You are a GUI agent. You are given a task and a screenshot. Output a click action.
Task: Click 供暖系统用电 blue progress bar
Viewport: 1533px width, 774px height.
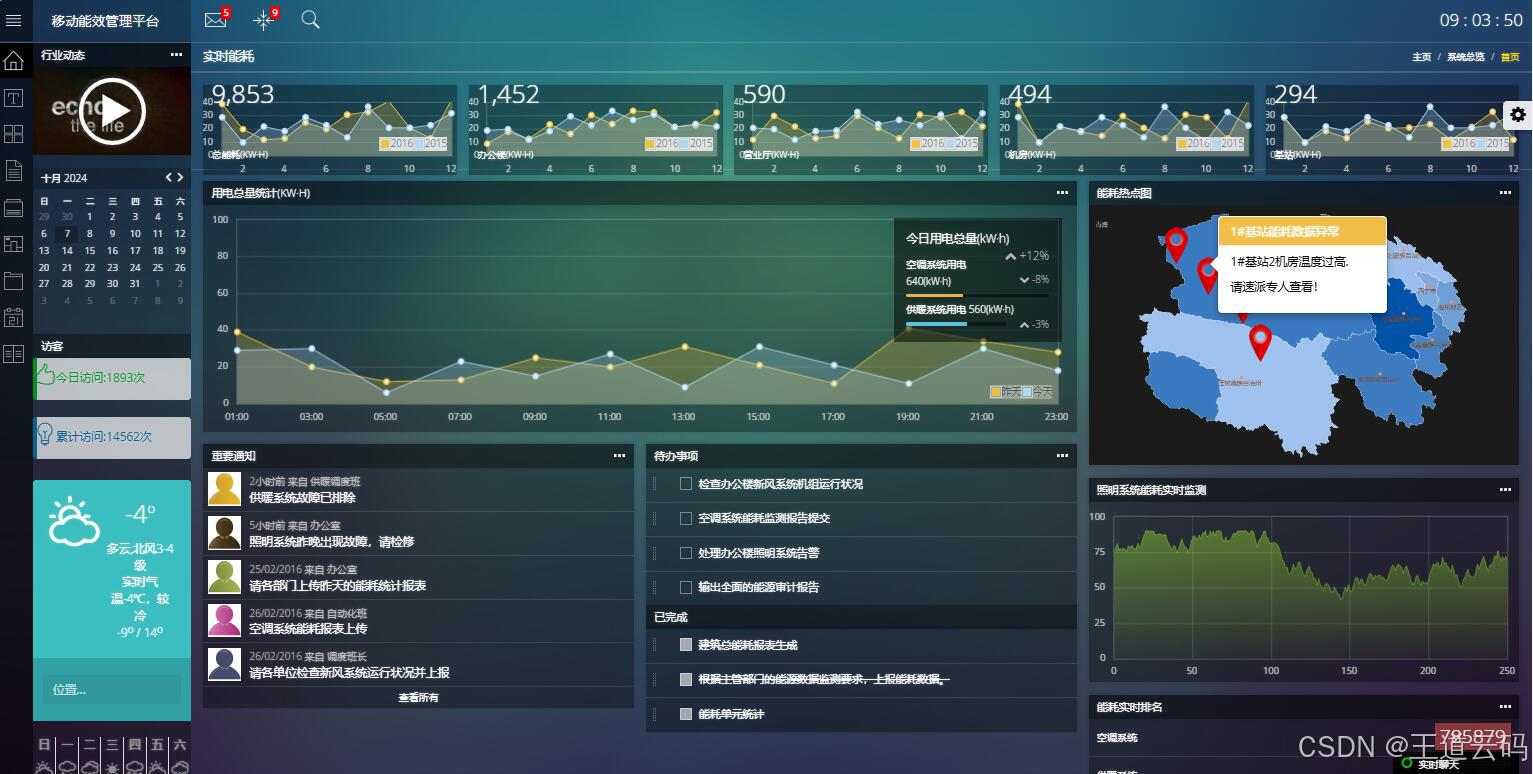(x=936, y=324)
